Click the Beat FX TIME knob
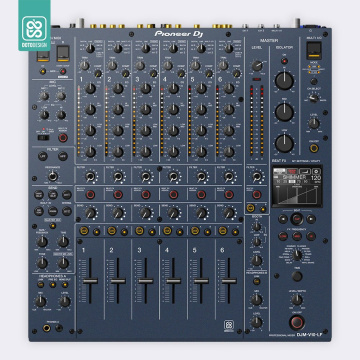The height and width of the screenshot is (360, 360). [x=297, y=276]
